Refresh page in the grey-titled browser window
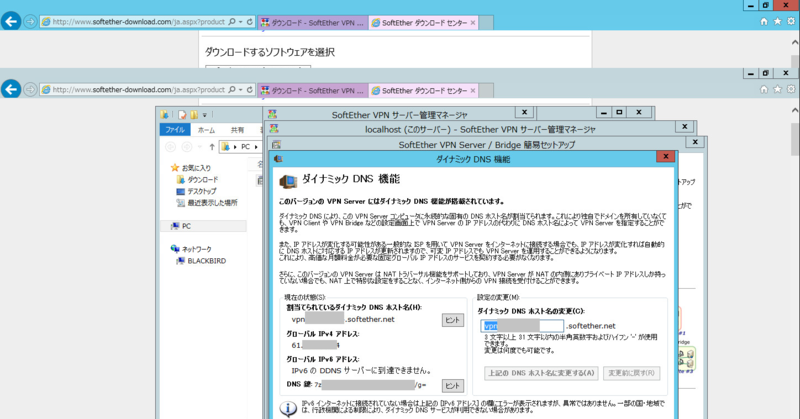Screen dimensions: 800x419 [249, 90]
